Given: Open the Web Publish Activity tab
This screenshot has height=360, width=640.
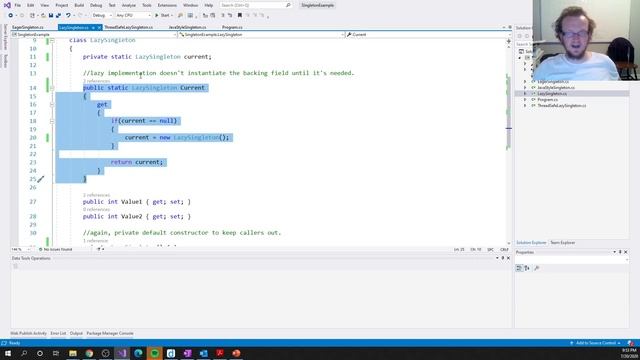Looking at the screenshot, I should coord(29,333).
